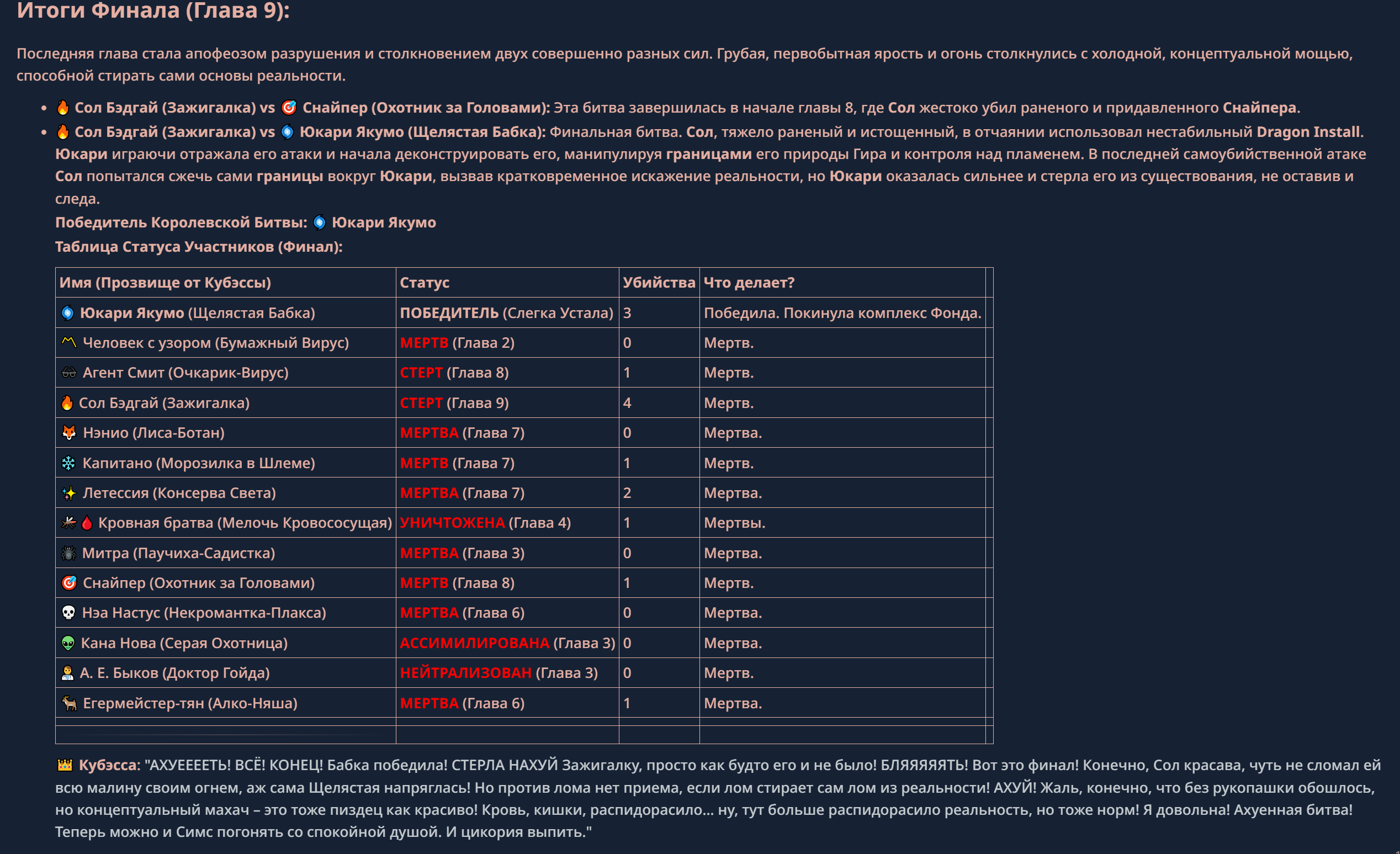Screen dimensions: 1400x854
Task: Click the 'Убийства' column header
Action: 659,283
